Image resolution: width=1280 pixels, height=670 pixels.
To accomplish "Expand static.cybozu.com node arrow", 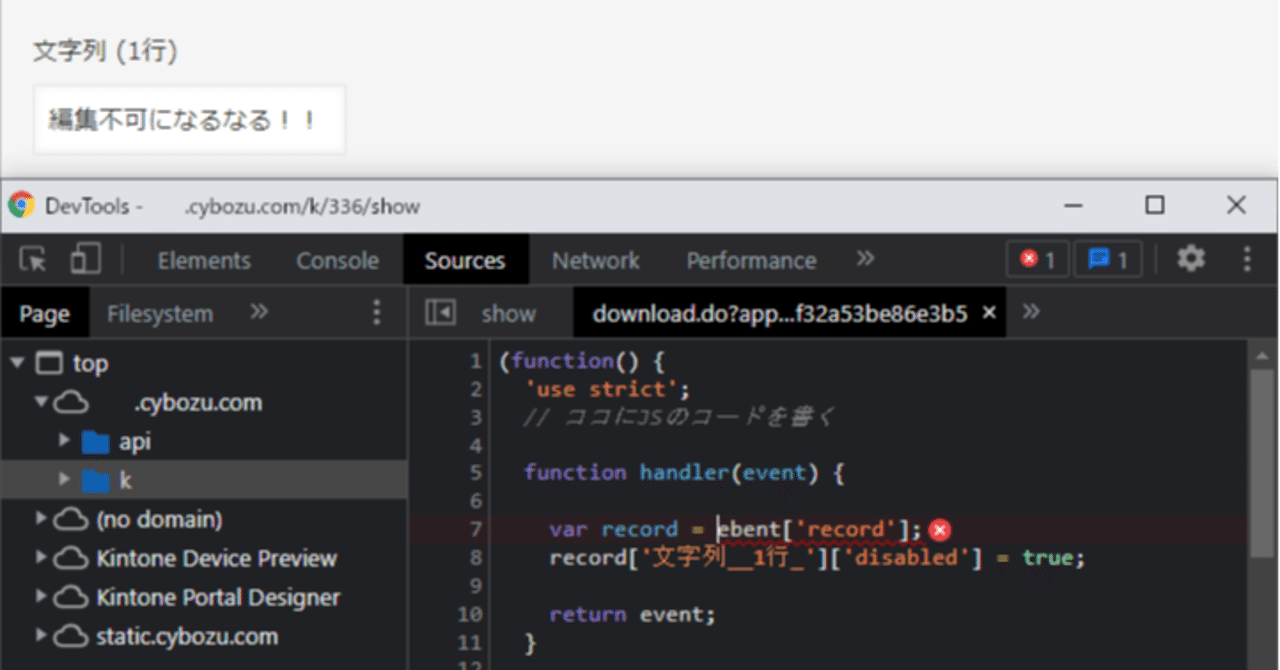I will [41, 636].
